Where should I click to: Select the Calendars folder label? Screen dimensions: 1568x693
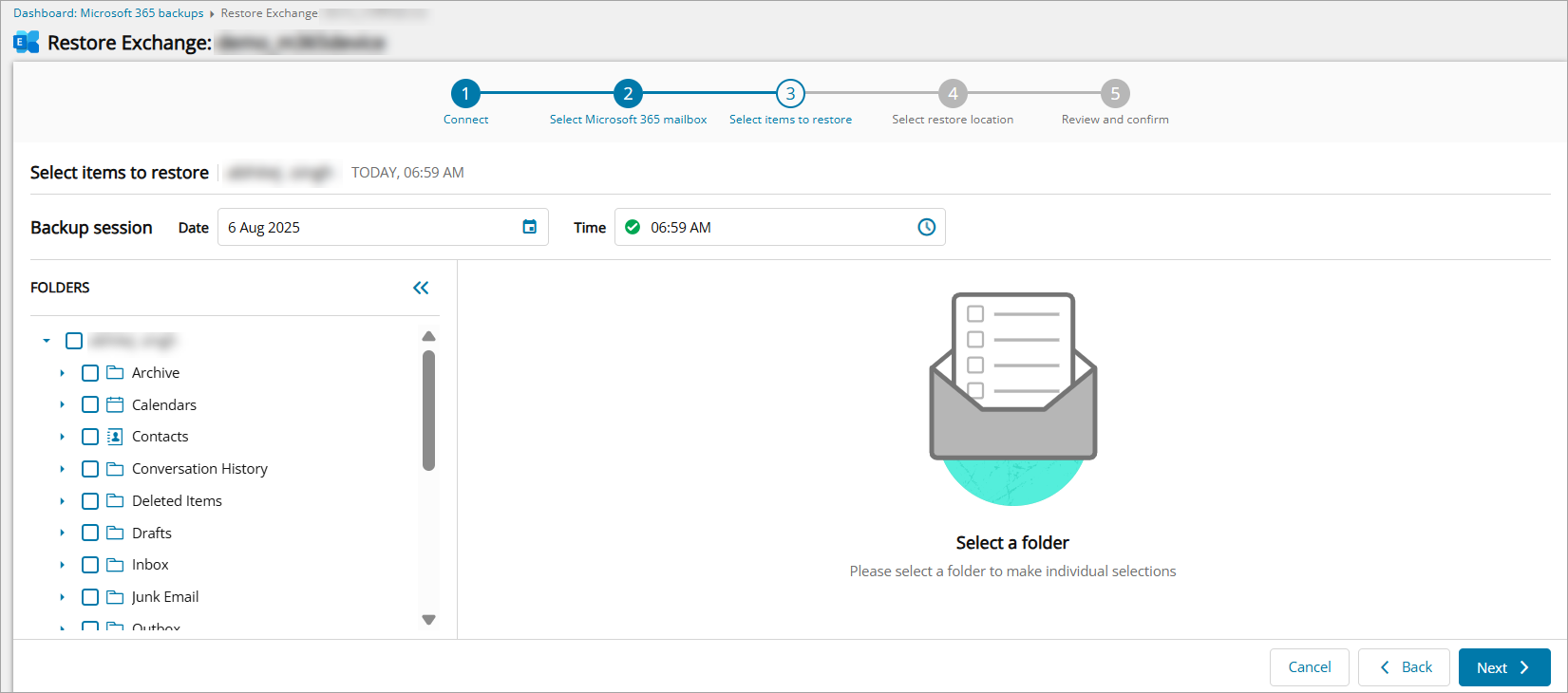pyautogui.click(x=164, y=404)
